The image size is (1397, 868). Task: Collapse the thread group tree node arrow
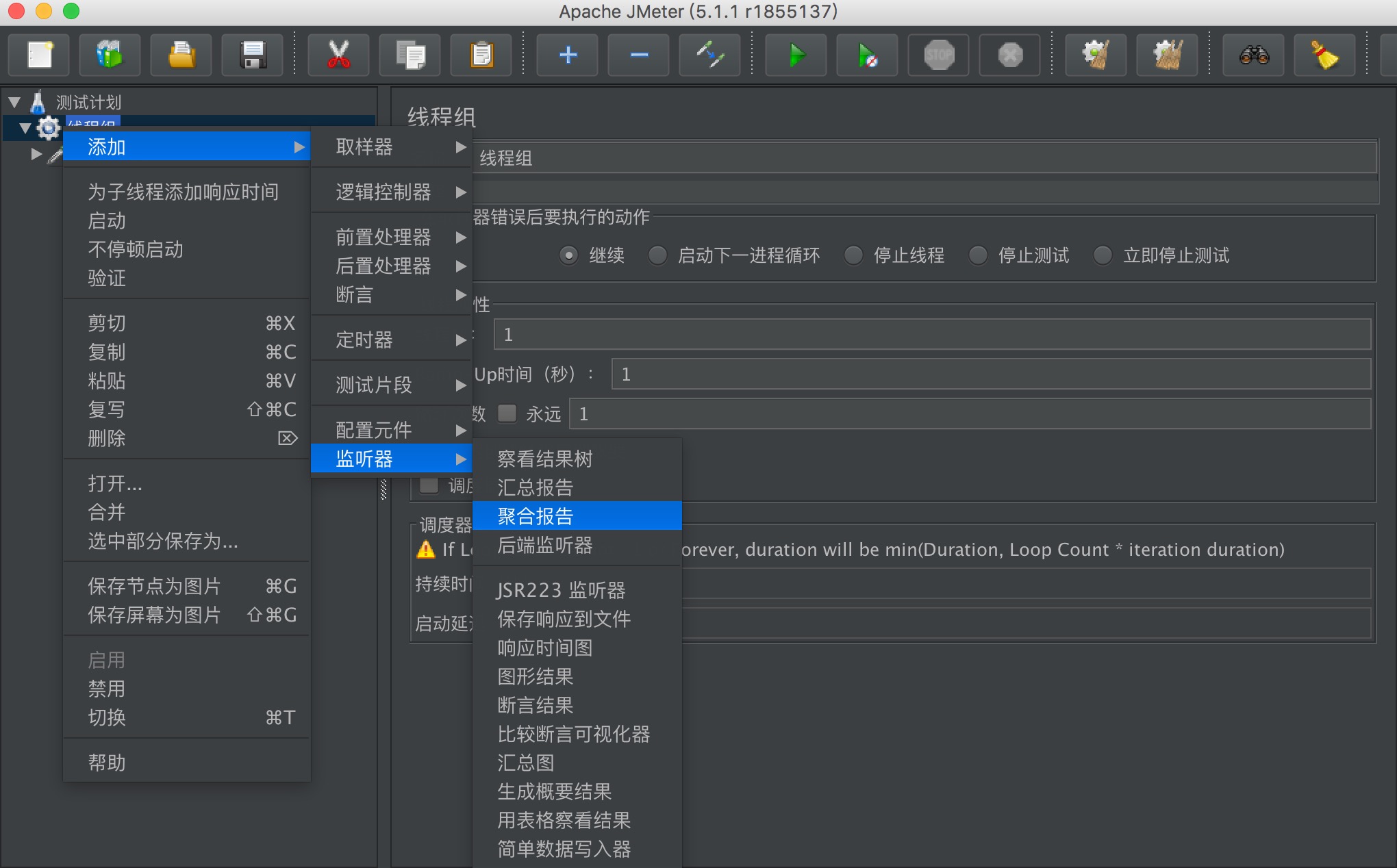pos(25,128)
